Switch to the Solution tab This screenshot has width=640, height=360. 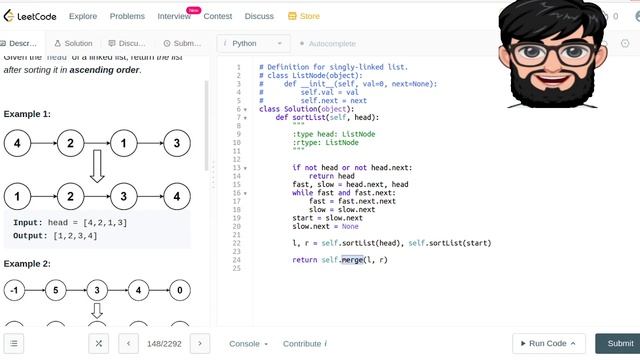pos(73,43)
